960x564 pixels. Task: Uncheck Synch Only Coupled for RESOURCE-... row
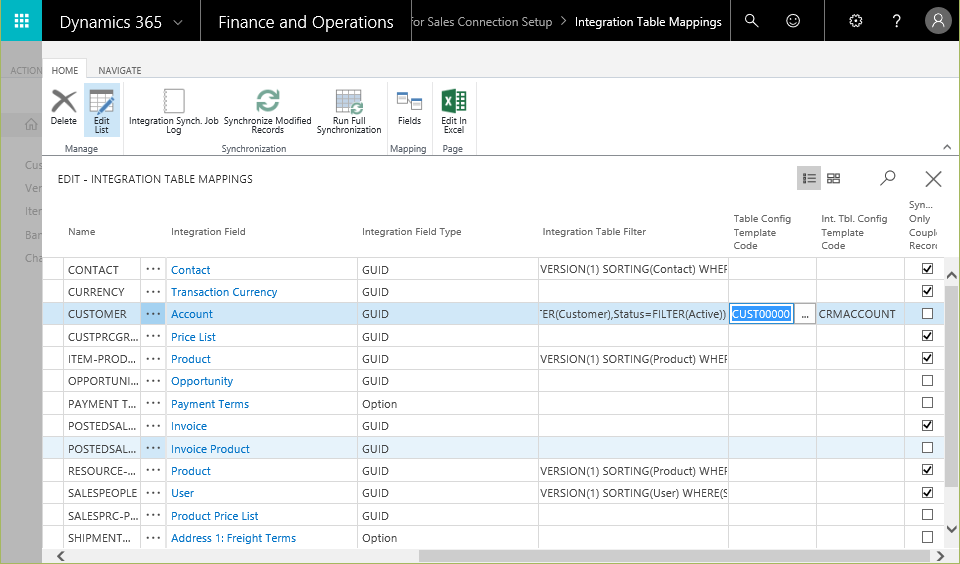[x=928, y=470]
